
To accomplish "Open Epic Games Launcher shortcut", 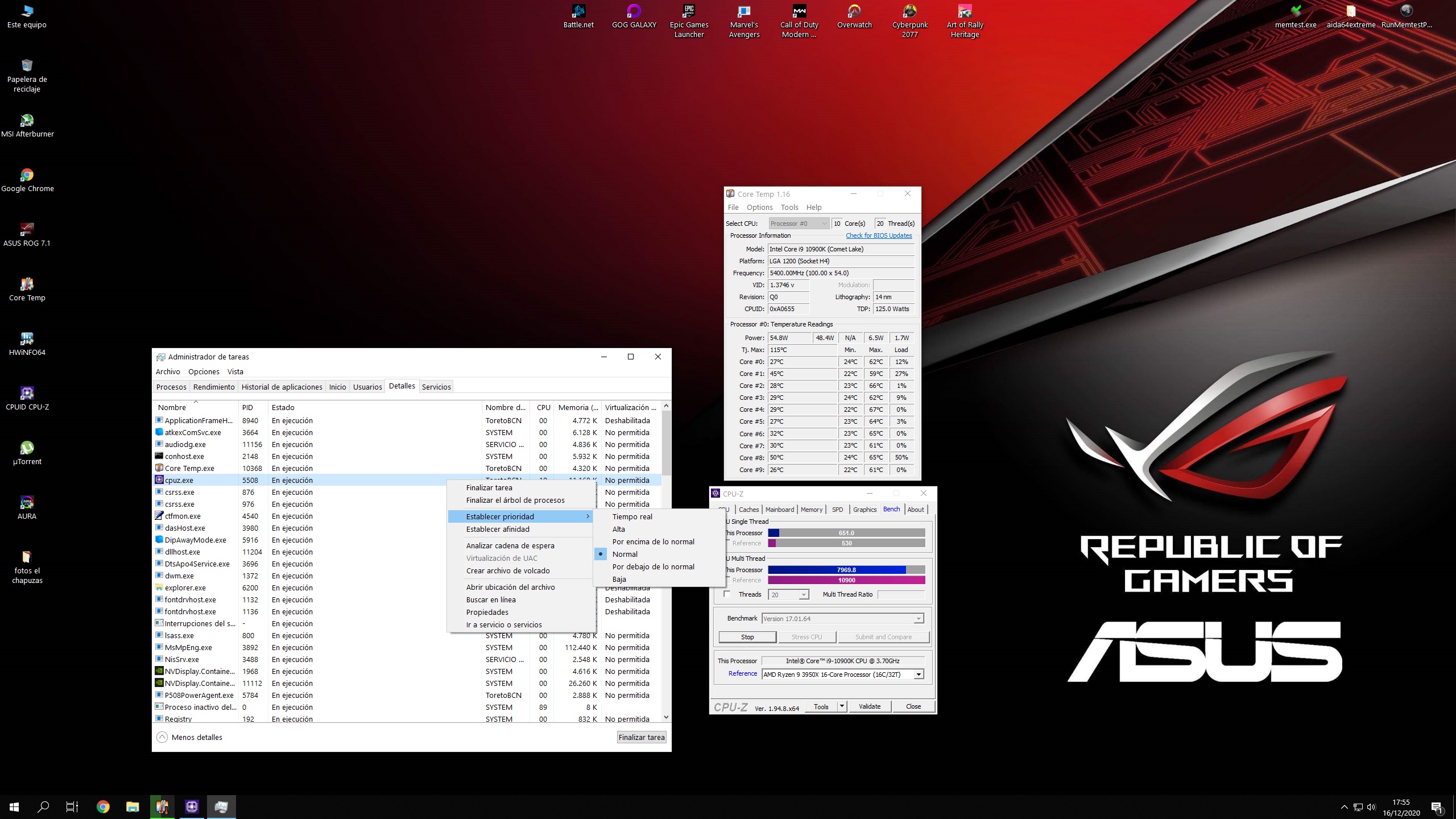I will click(x=689, y=21).
